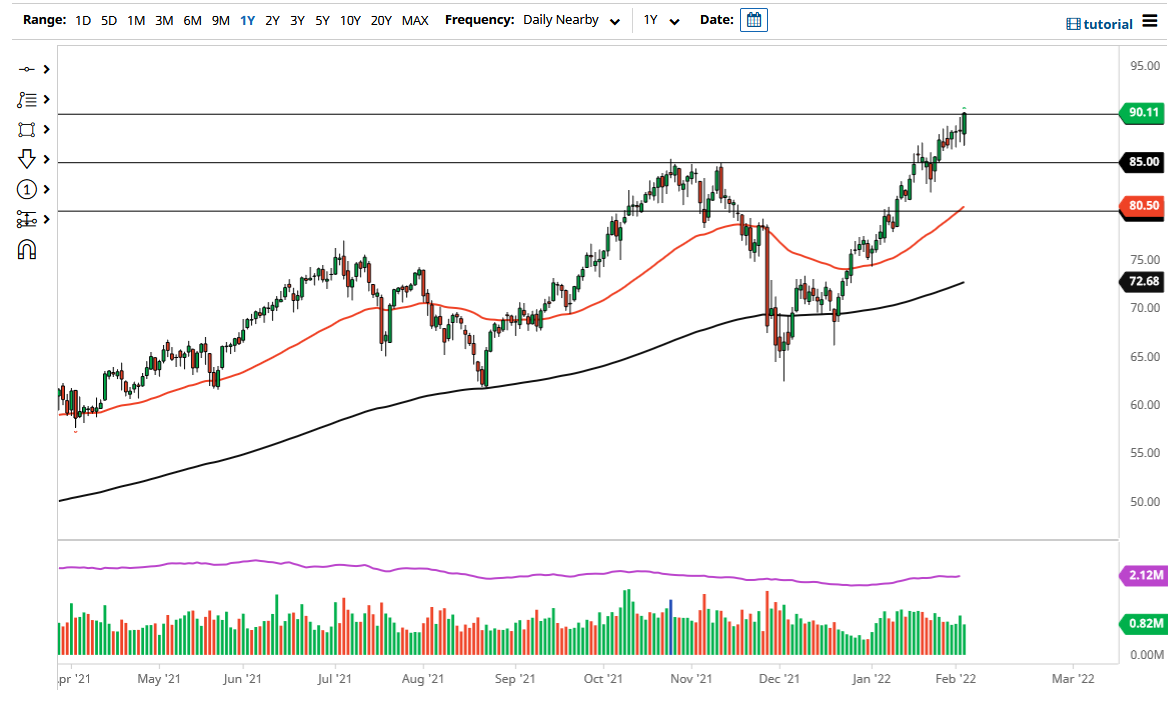Viewport: 1175px width, 705px height.
Task: Select the down arrow marker tool
Action: (26, 159)
